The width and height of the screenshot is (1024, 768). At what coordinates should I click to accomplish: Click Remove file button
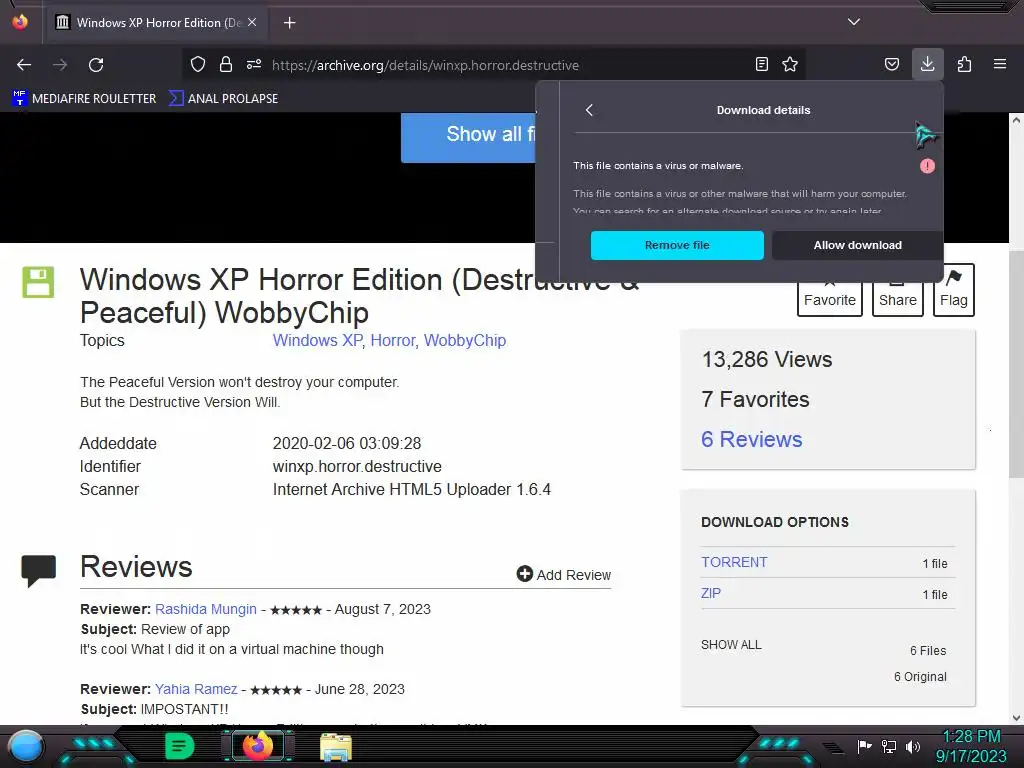tap(677, 245)
